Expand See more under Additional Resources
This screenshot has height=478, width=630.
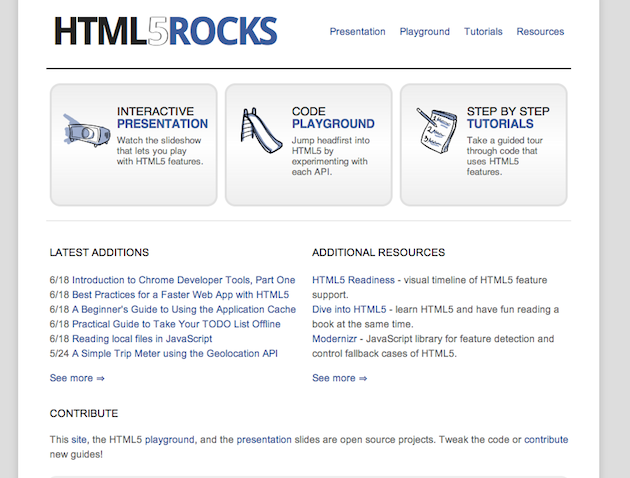pos(340,378)
